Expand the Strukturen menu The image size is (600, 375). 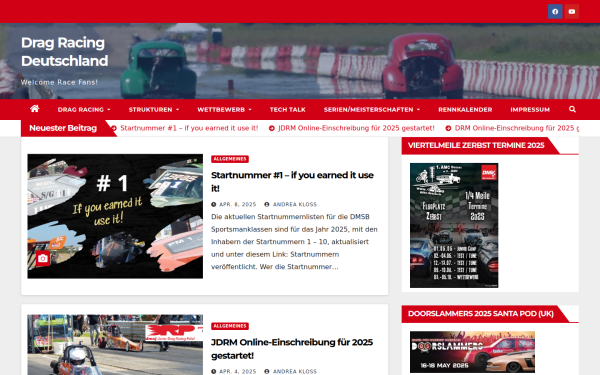point(153,109)
